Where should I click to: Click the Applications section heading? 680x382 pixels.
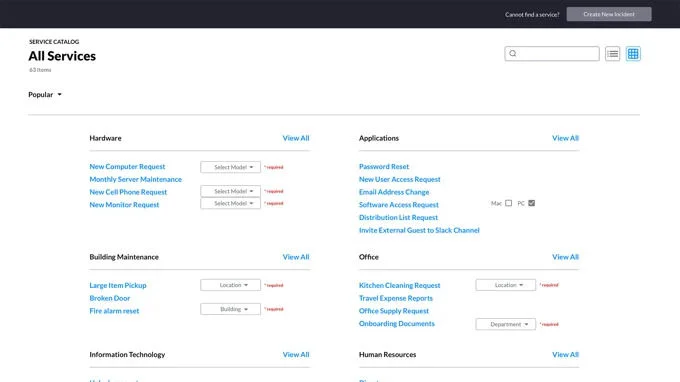pyautogui.click(x=379, y=138)
